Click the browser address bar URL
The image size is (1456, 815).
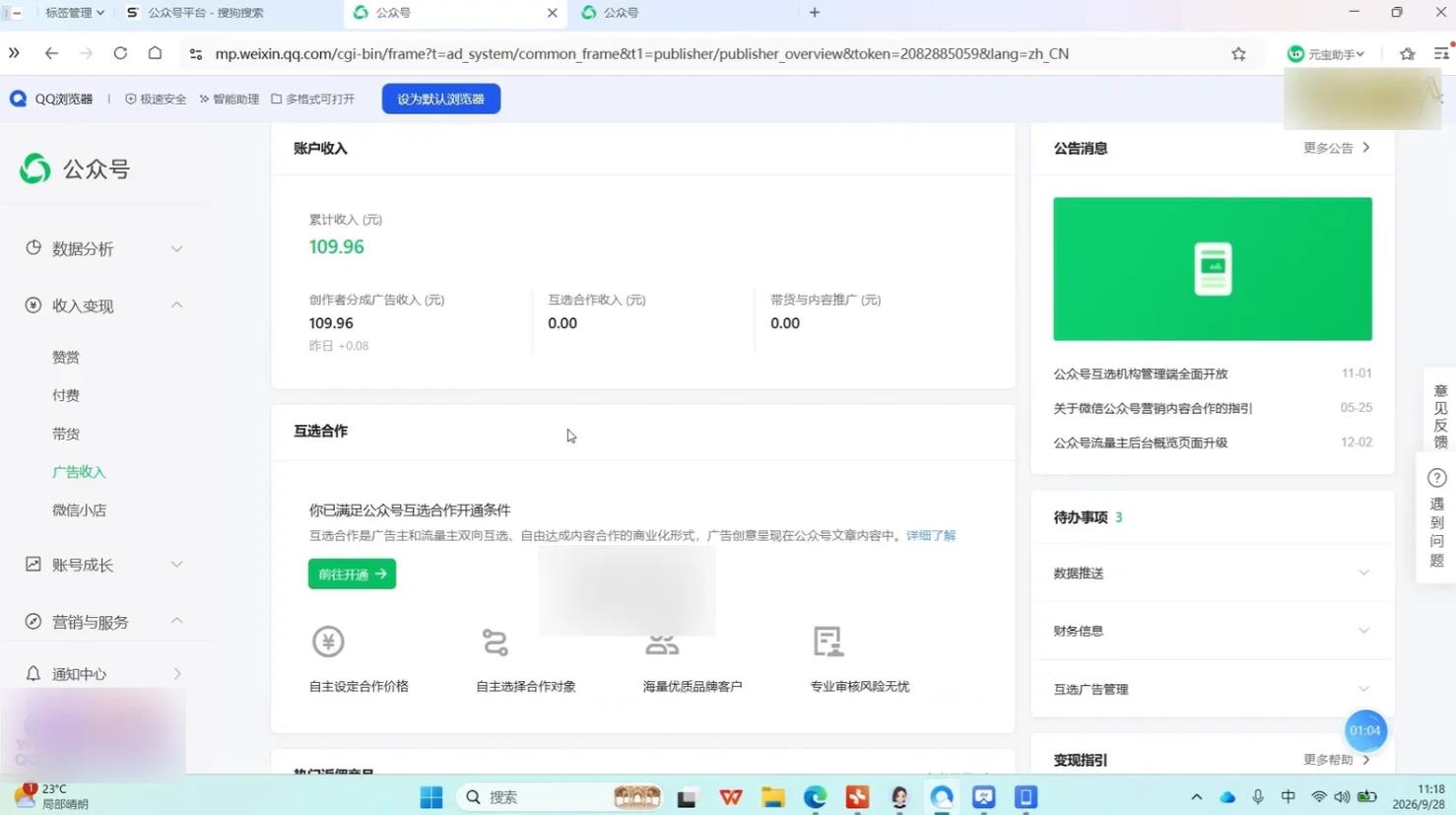[641, 54]
